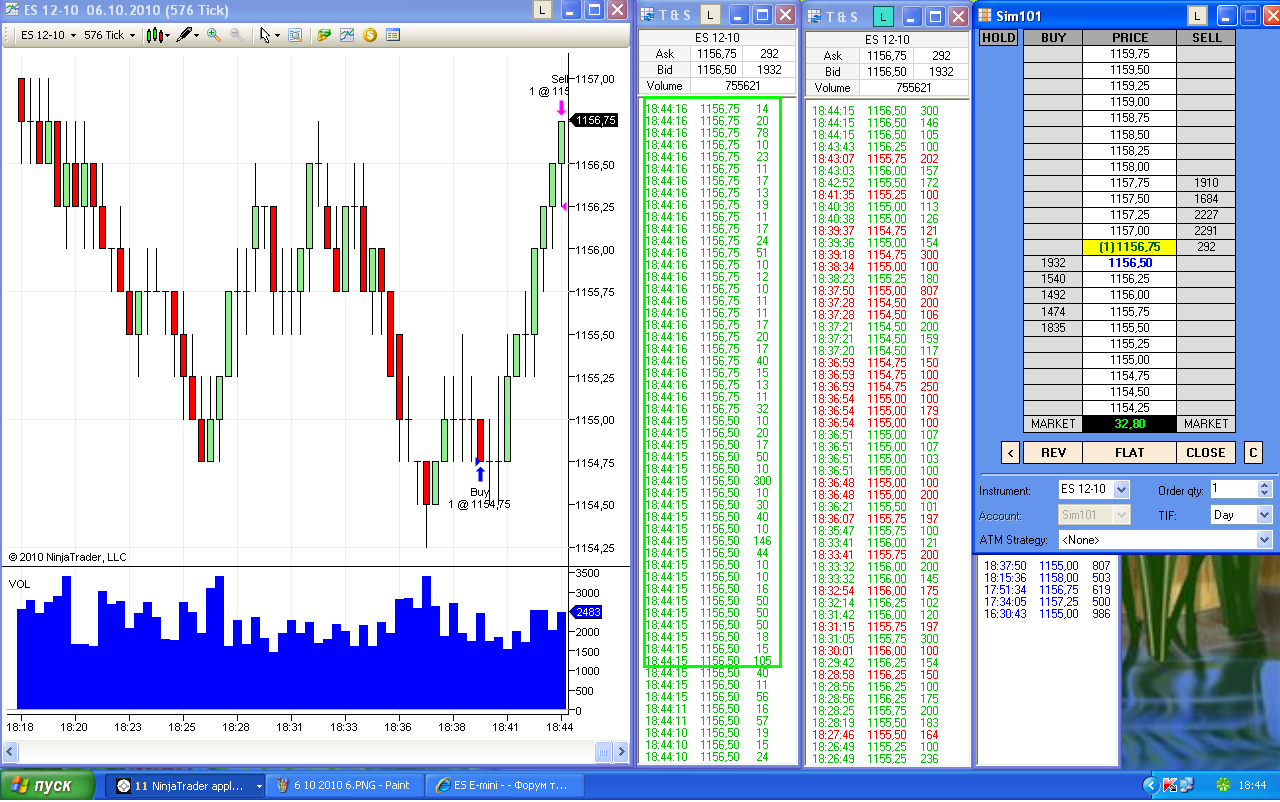Click the gold dollar coin icon
Image resolution: width=1280 pixels, height=802 pixels.
point(370,35)
